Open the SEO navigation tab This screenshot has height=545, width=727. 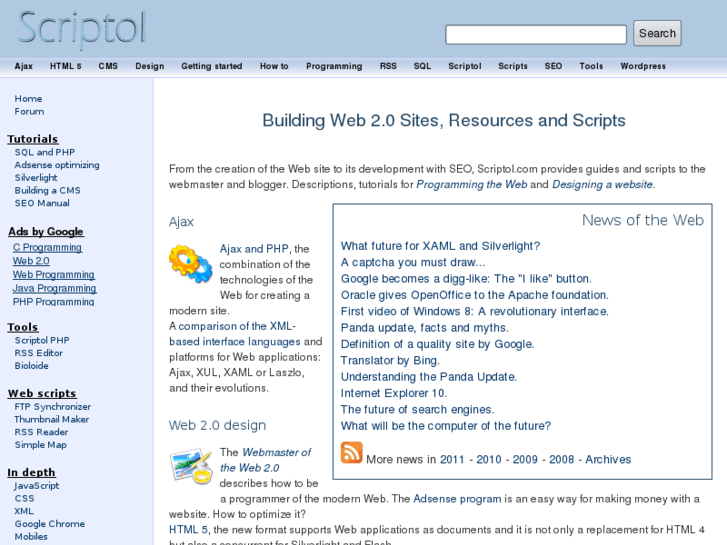[553, 66]
